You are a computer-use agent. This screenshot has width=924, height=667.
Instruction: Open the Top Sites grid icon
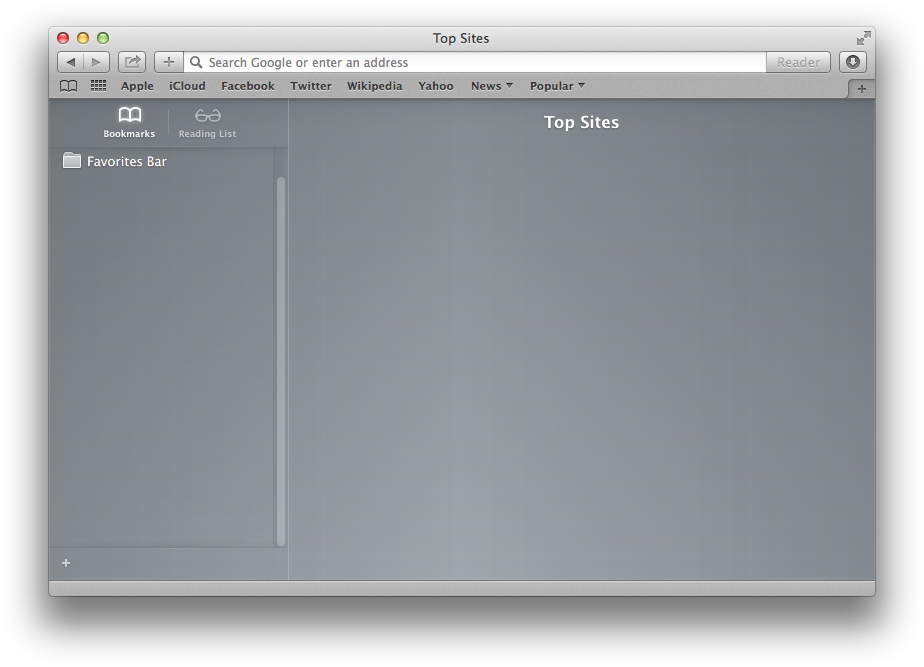[98, 86]
